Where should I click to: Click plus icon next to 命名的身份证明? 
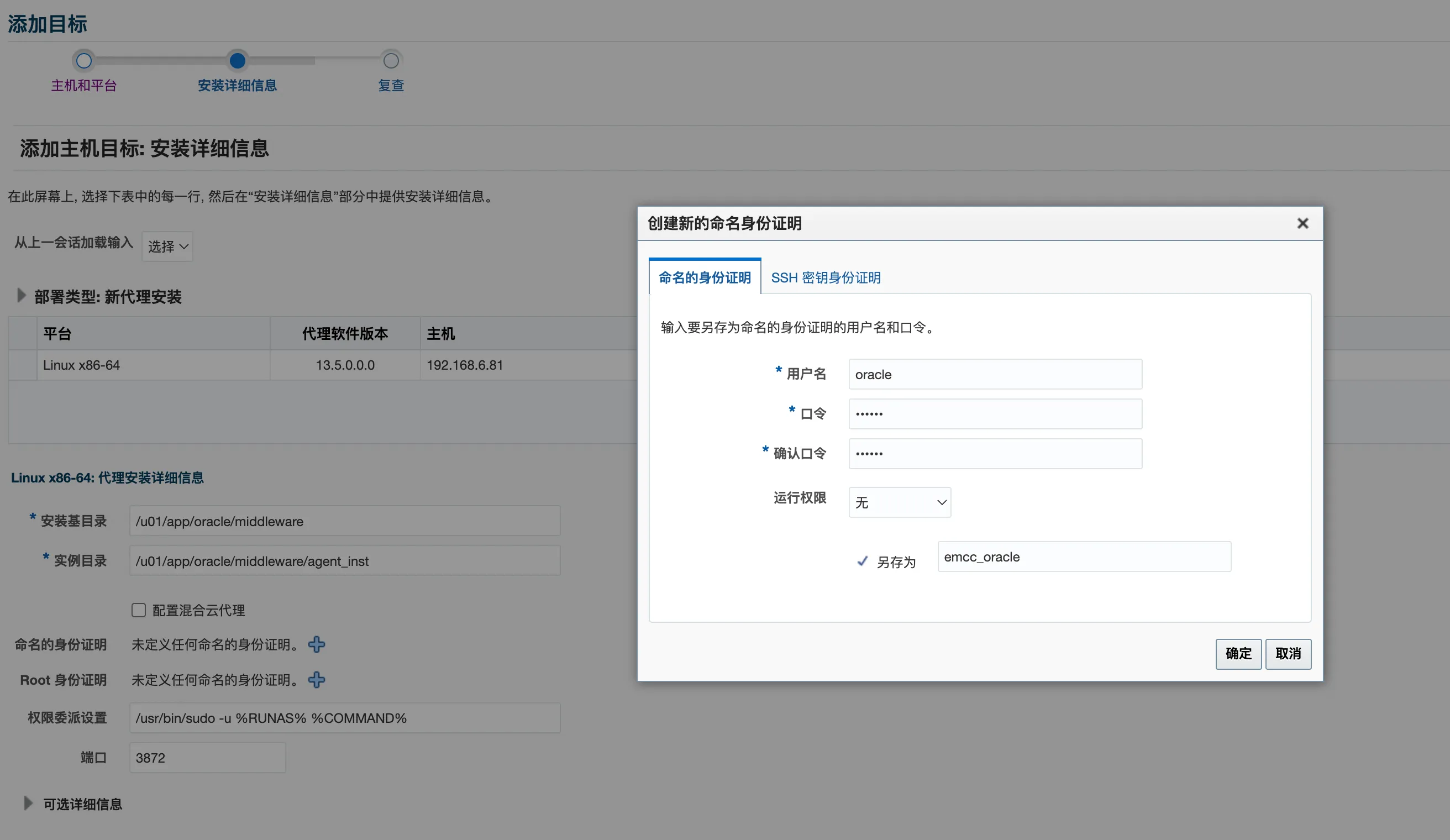pyautogui.click(x=317, y=645)
